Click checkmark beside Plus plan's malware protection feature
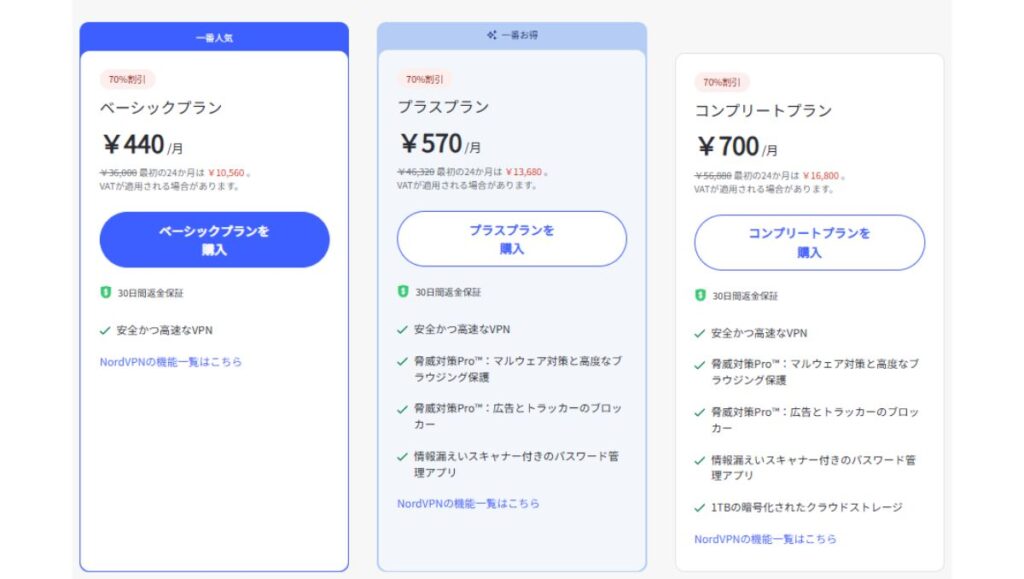Viewport: 1024px width, 579px height. coord(403,361)
